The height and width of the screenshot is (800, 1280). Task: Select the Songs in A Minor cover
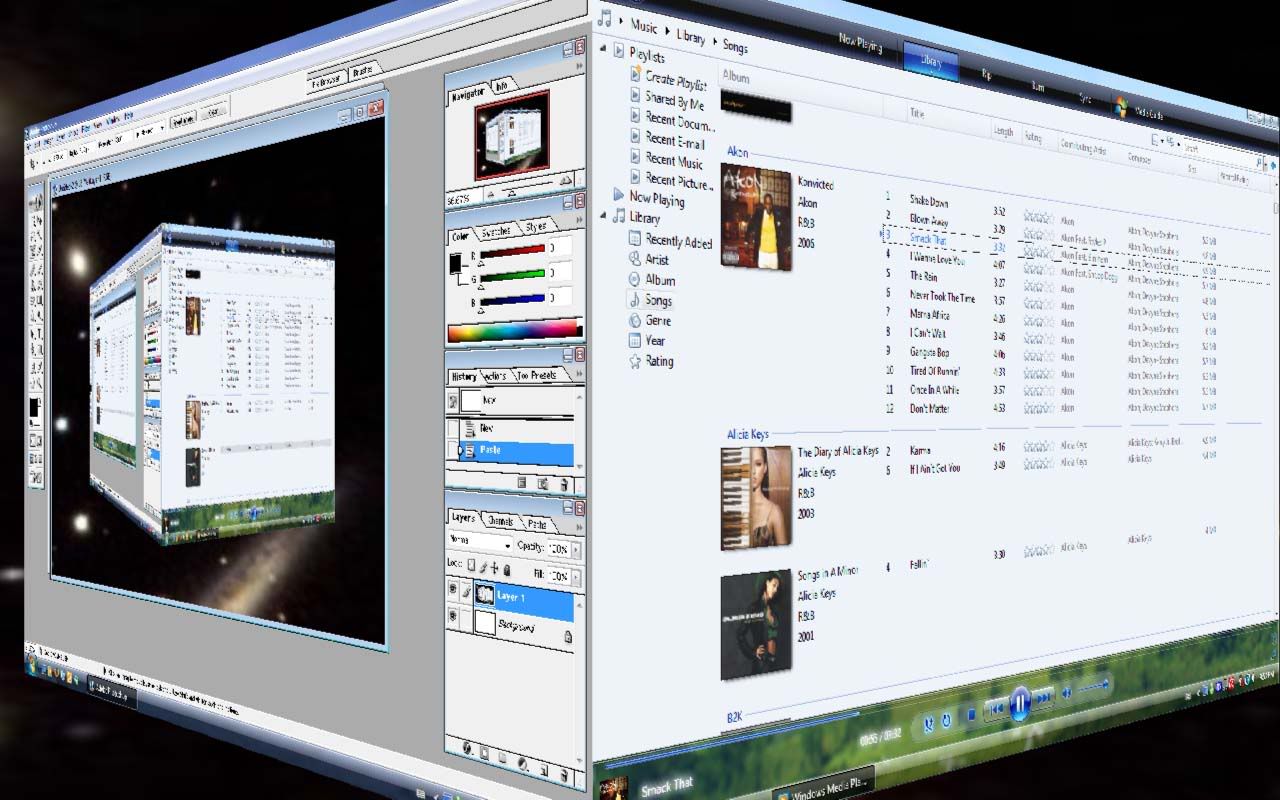pyautogui.click(x=756, y=625)
